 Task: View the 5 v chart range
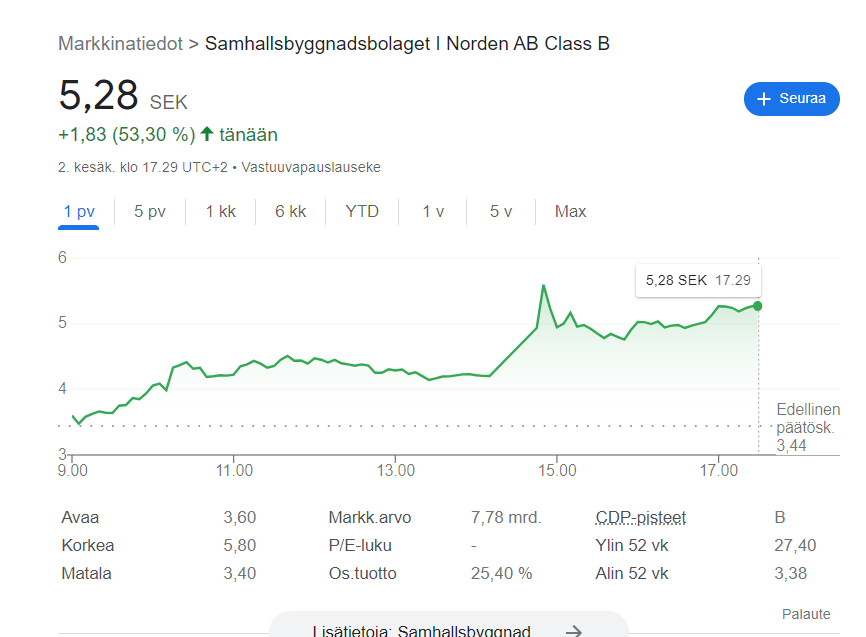click(x=501, y=211)
